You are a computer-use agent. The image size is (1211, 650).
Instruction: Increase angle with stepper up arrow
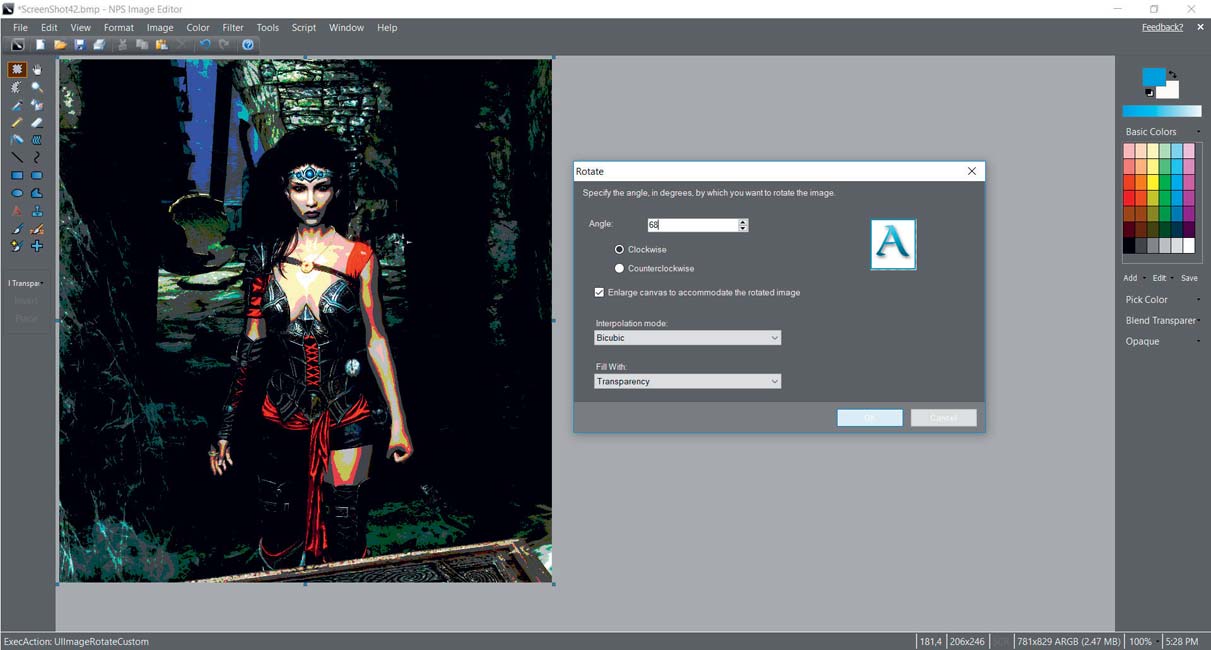[x=743, y=222]
